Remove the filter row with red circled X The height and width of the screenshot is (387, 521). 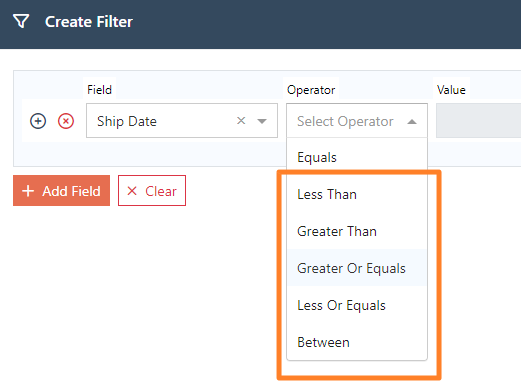pyautogui.click(x=66, y=121)
